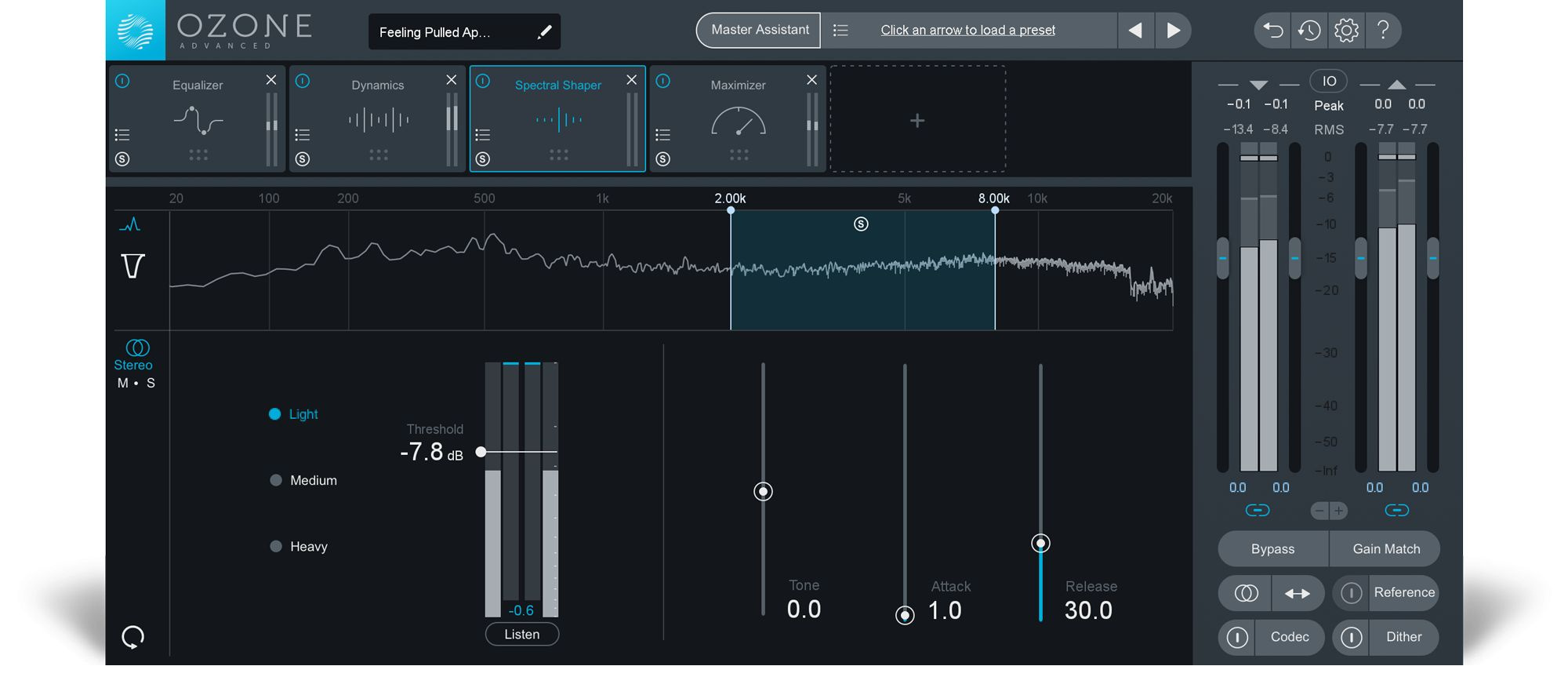Click the Threshold slider handle
This screenshot has width=1568, height=677.
coord(481,452)
